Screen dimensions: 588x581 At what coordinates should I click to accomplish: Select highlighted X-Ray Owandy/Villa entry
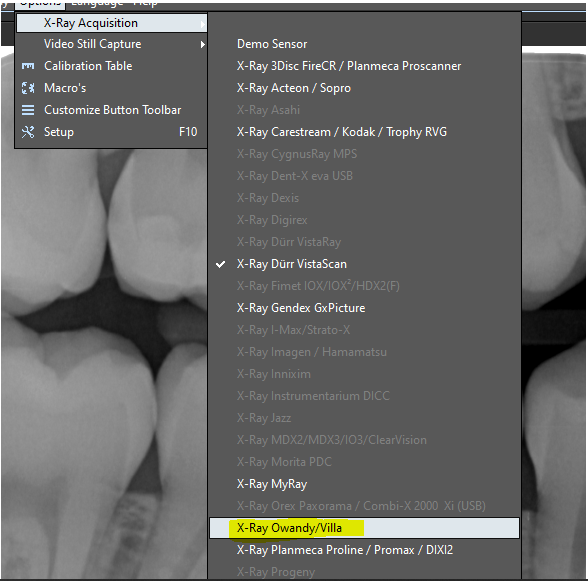tap(364, 528)
